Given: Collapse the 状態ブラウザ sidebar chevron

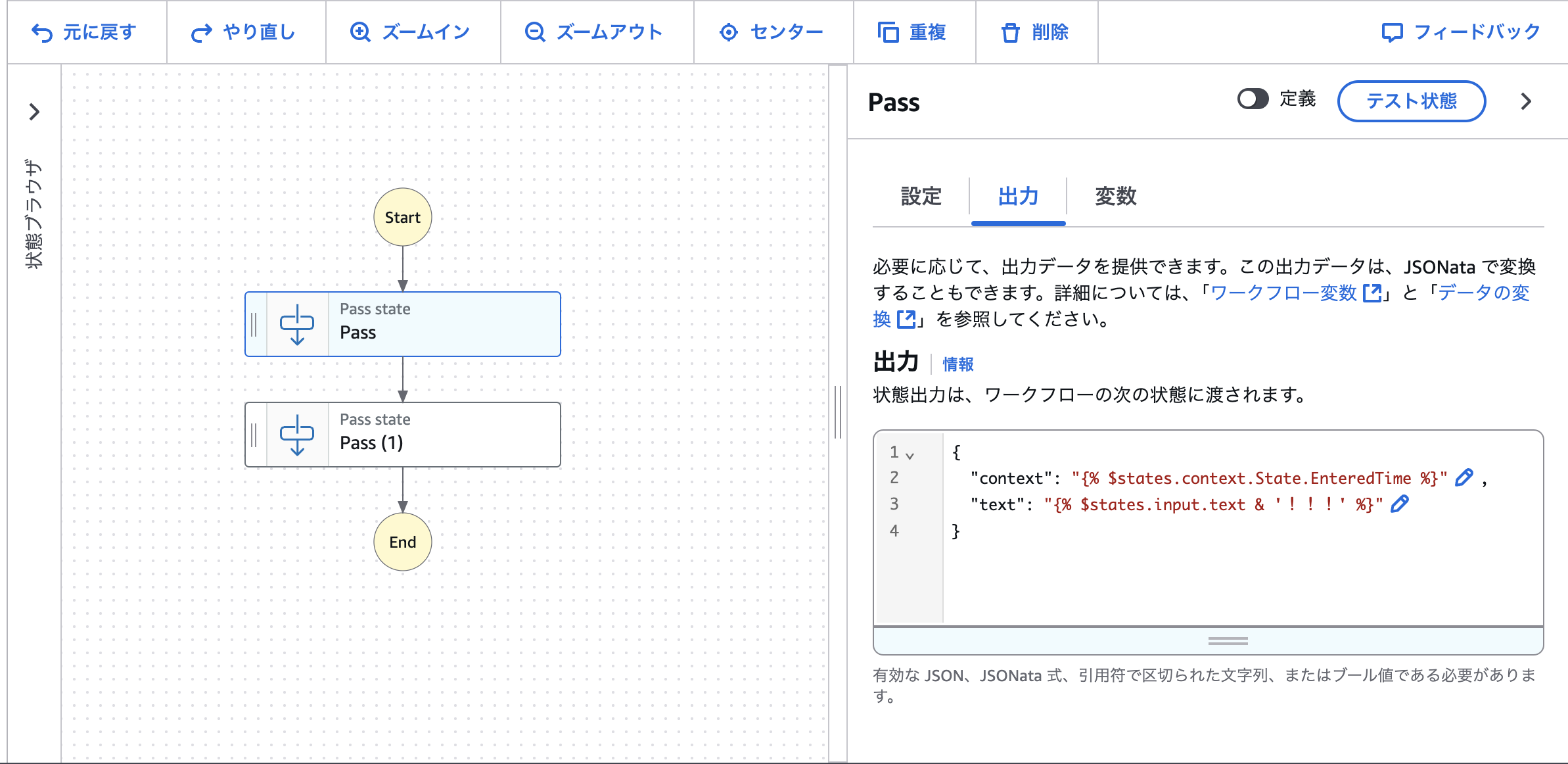Looking at the screenshot, I should coord(33,111).
